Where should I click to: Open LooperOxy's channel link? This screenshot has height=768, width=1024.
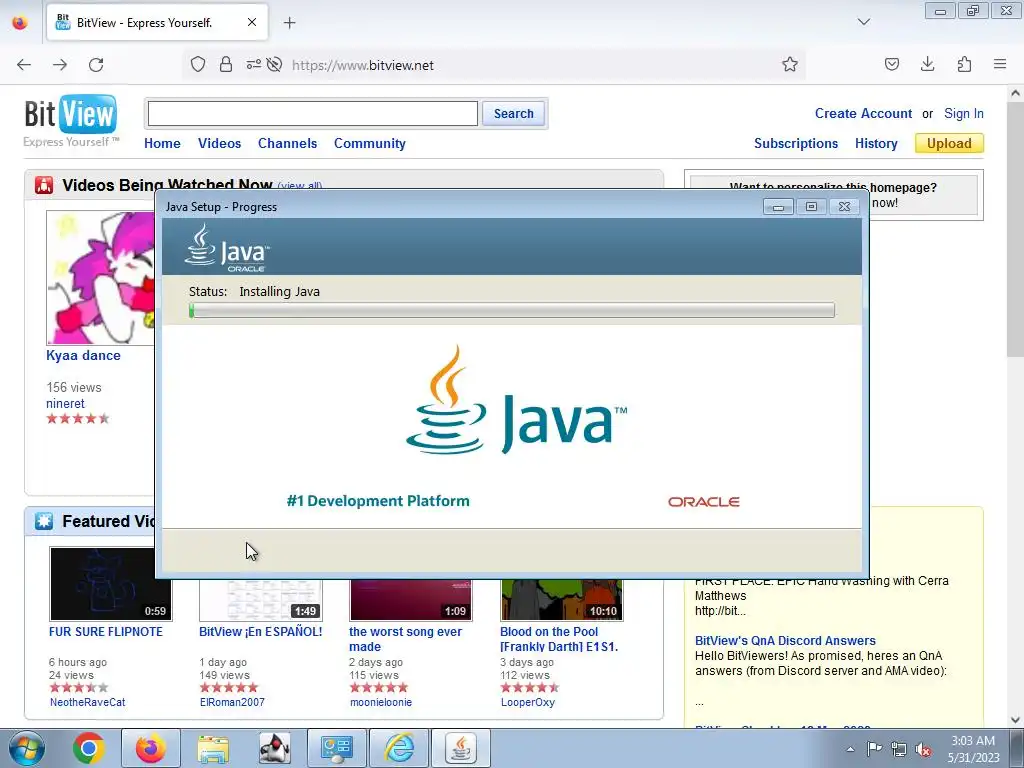click(x=528, y=703)
